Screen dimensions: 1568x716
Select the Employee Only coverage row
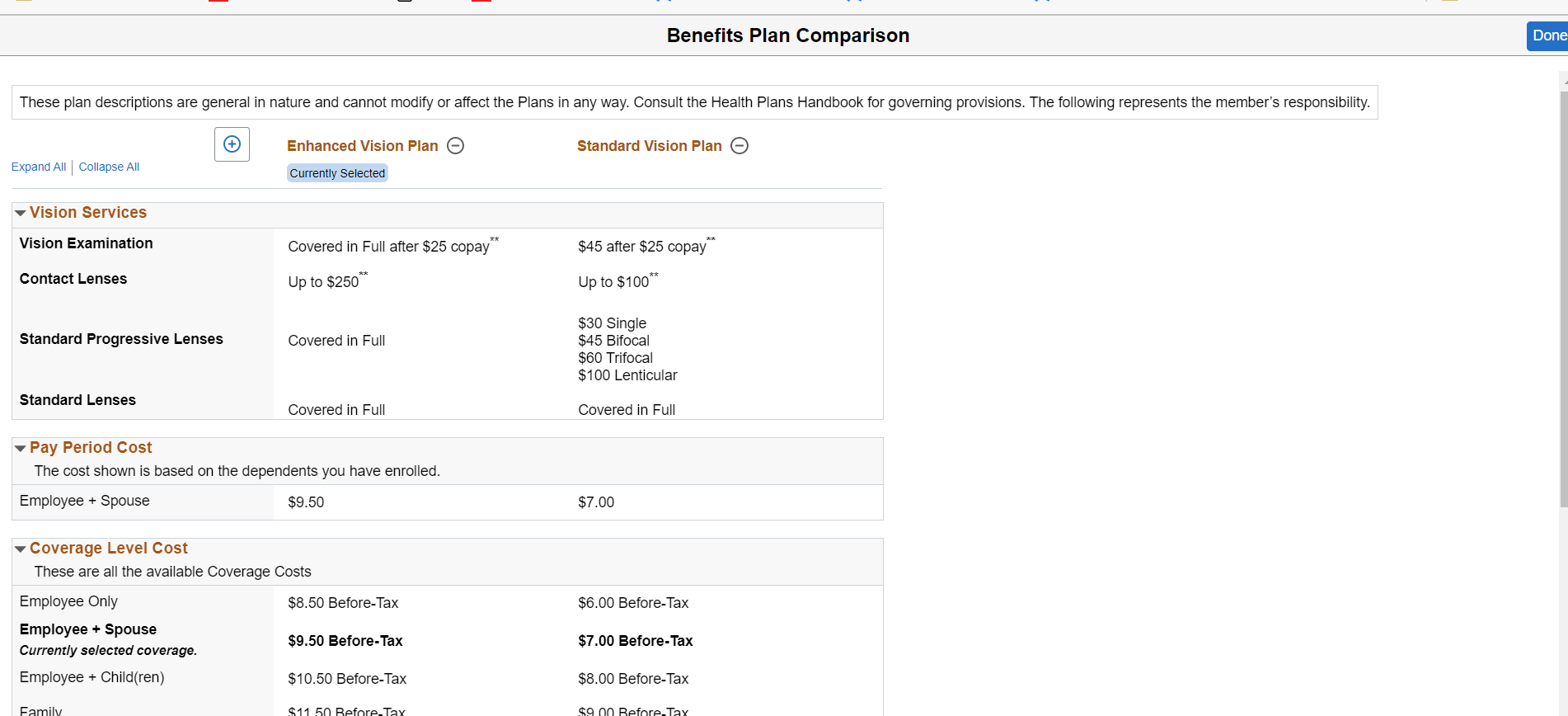(68, 601)
